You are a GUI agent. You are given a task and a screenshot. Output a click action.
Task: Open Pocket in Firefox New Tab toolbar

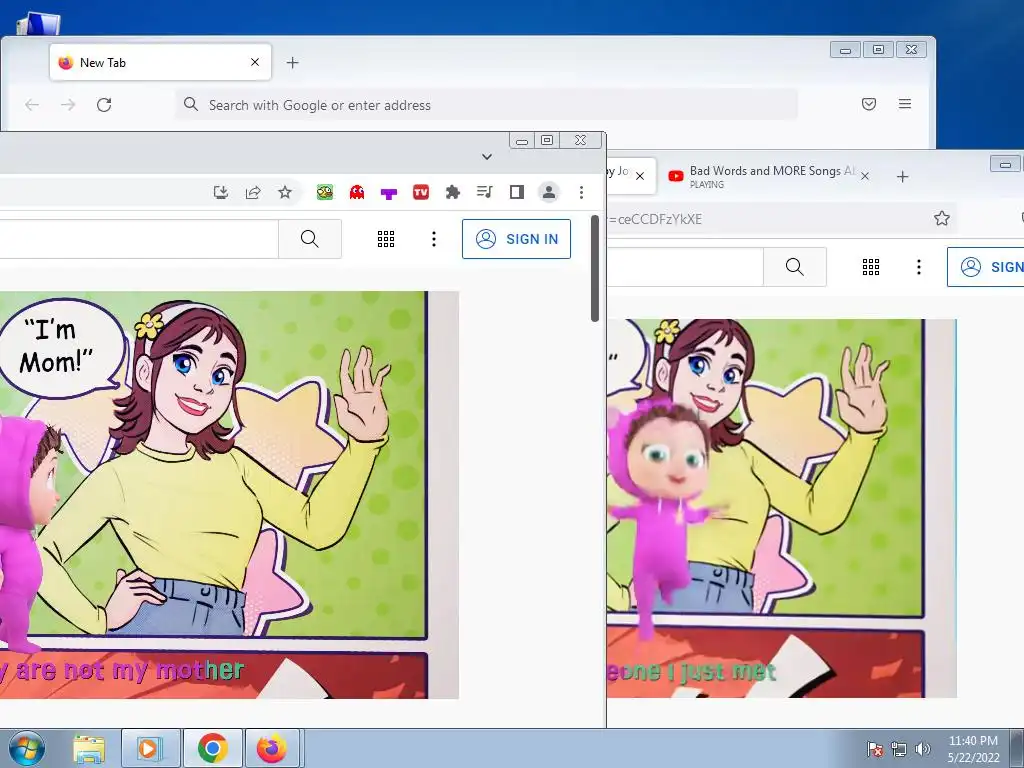coord(869,104)
